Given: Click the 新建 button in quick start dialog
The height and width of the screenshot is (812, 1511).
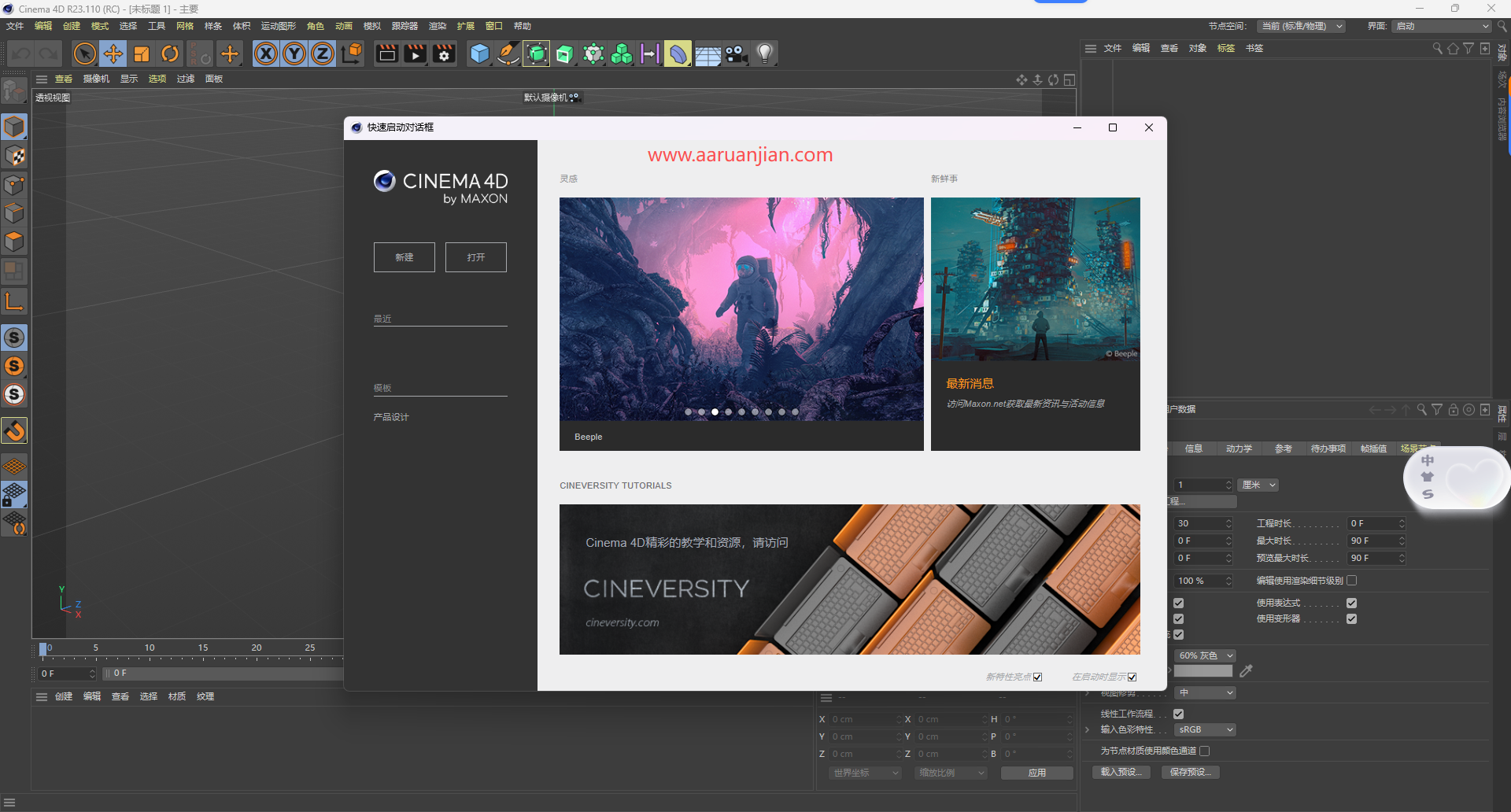Looking at the screenshot, I should [404, 257].
